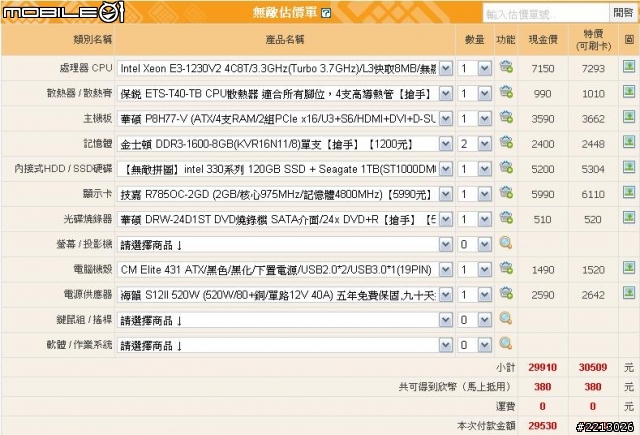Click the 估價單號 input field

pos(546,14)
